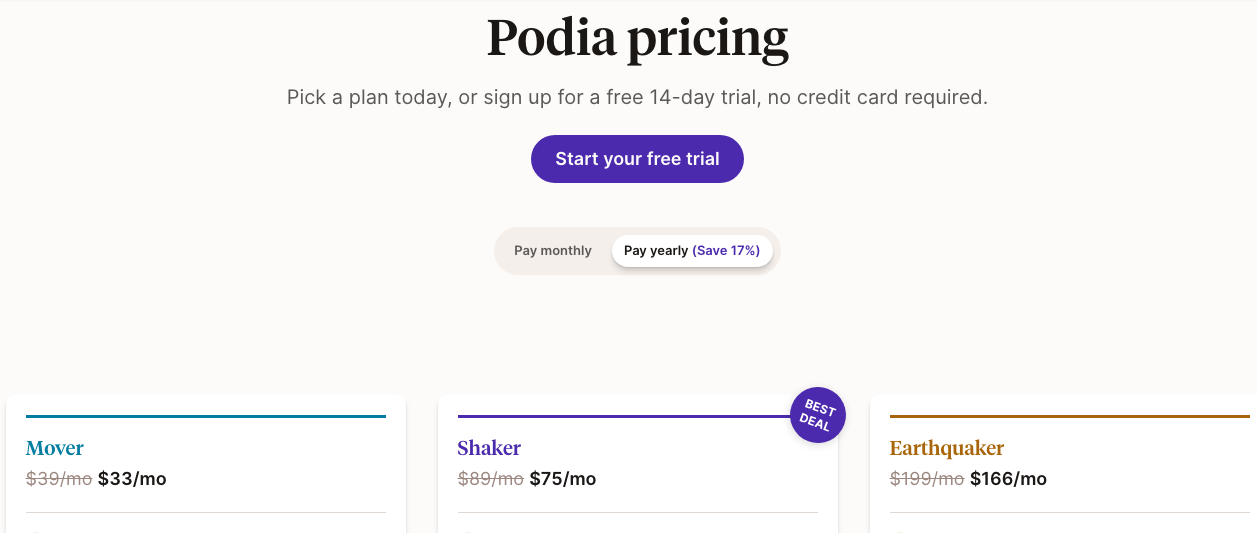Select the Shaker plan title
This screenshot has width=1257, height=533.
(489, 448)
